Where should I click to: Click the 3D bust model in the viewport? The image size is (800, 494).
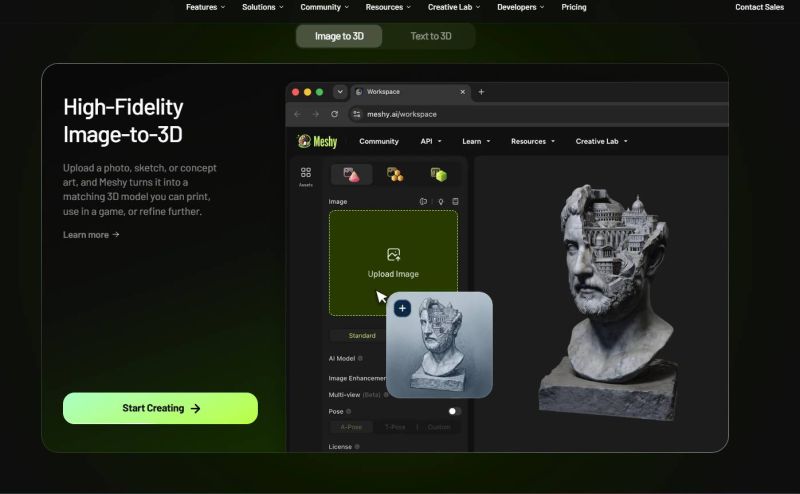click(608, 303)
